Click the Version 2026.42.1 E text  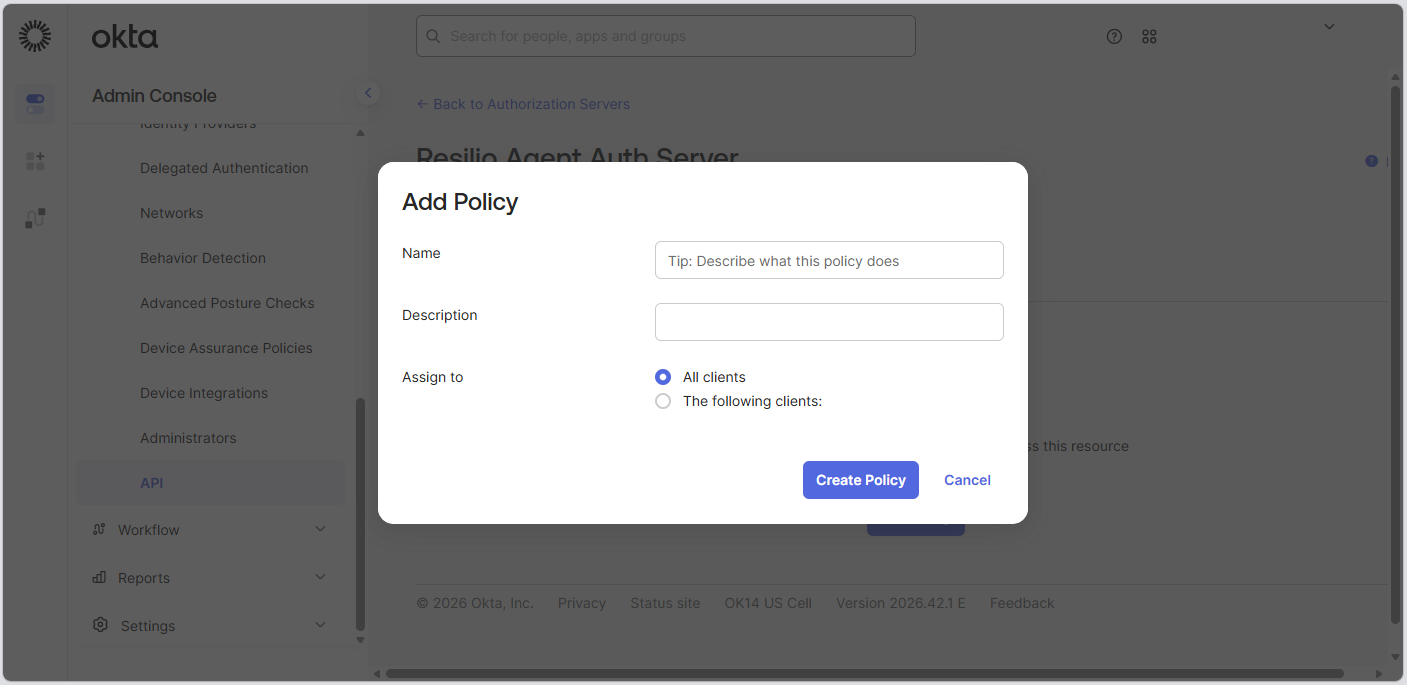(x=901, y=603)
